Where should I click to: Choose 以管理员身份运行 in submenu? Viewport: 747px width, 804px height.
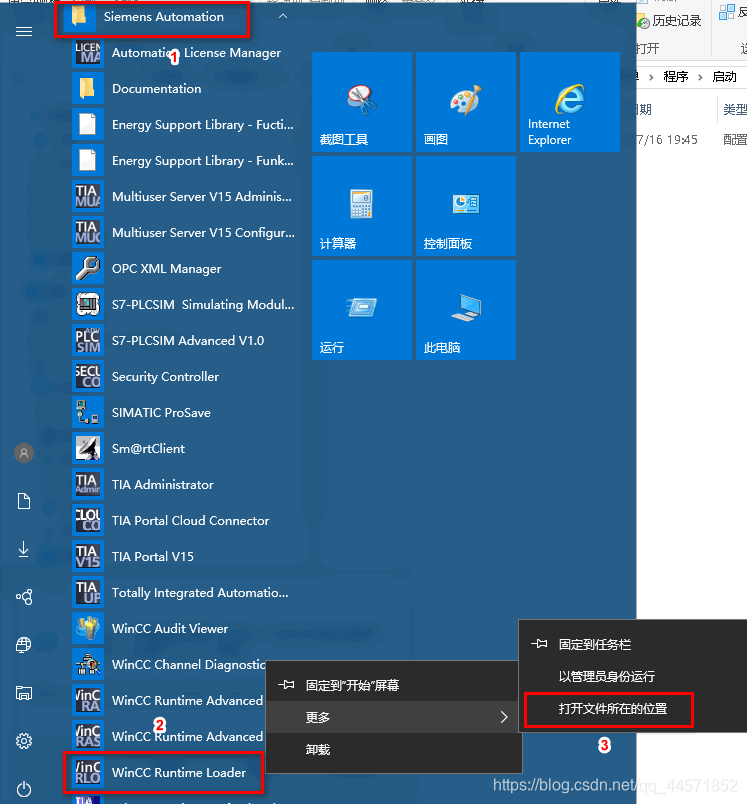pyautogui.click(x=633, y=676)
